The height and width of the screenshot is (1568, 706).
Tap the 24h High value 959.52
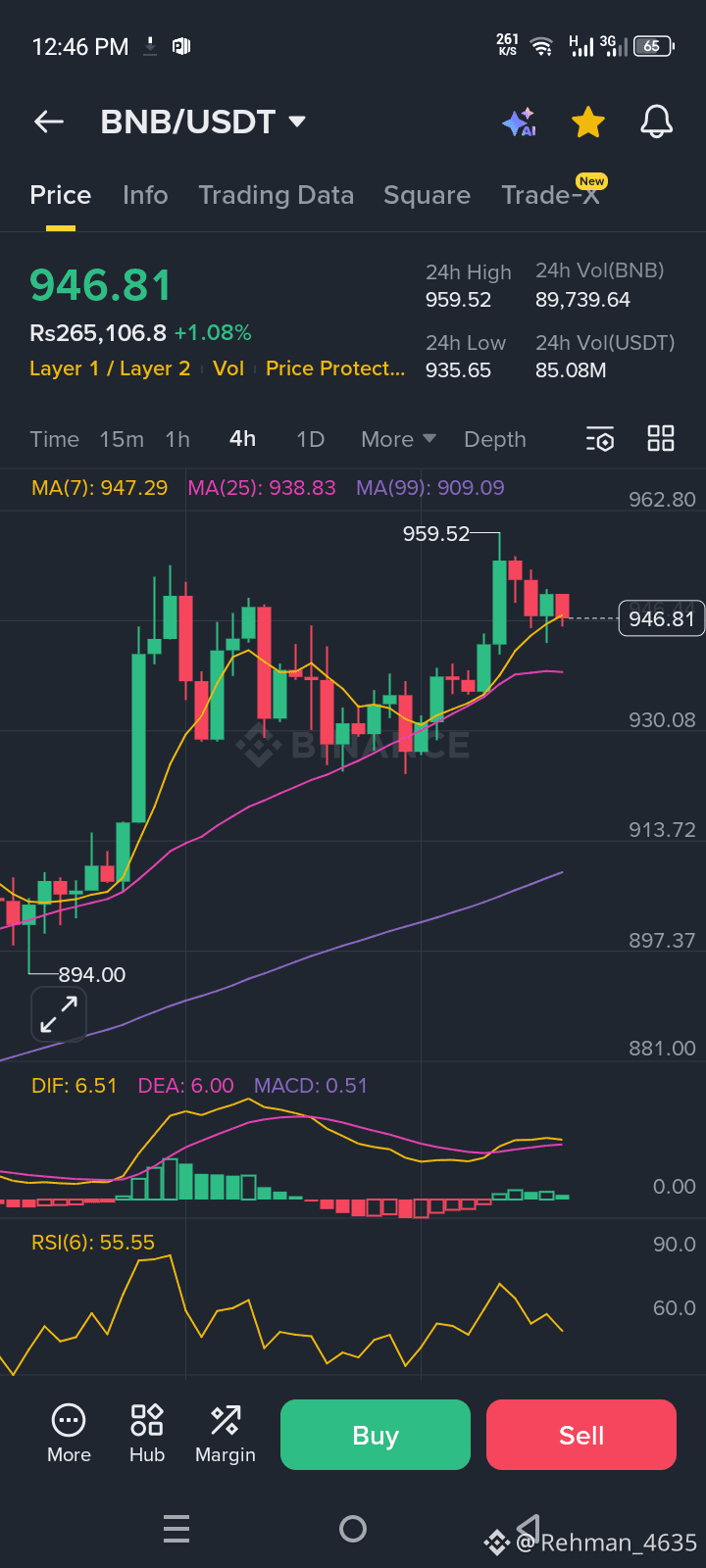click(458, 300)
